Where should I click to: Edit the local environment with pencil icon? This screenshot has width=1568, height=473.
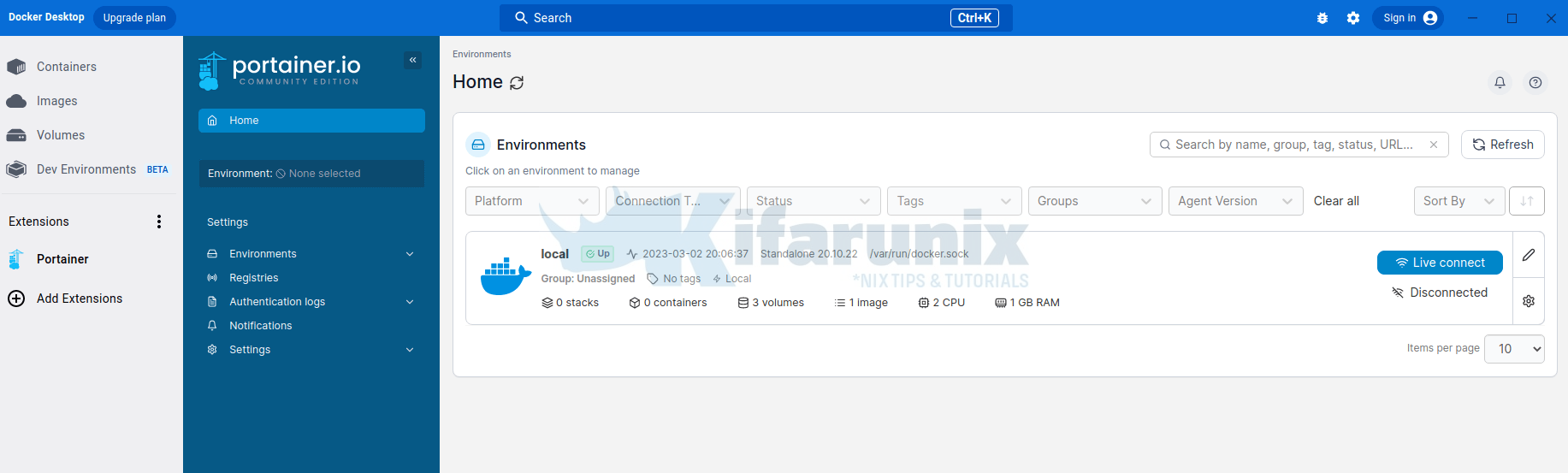point(1529,255)
